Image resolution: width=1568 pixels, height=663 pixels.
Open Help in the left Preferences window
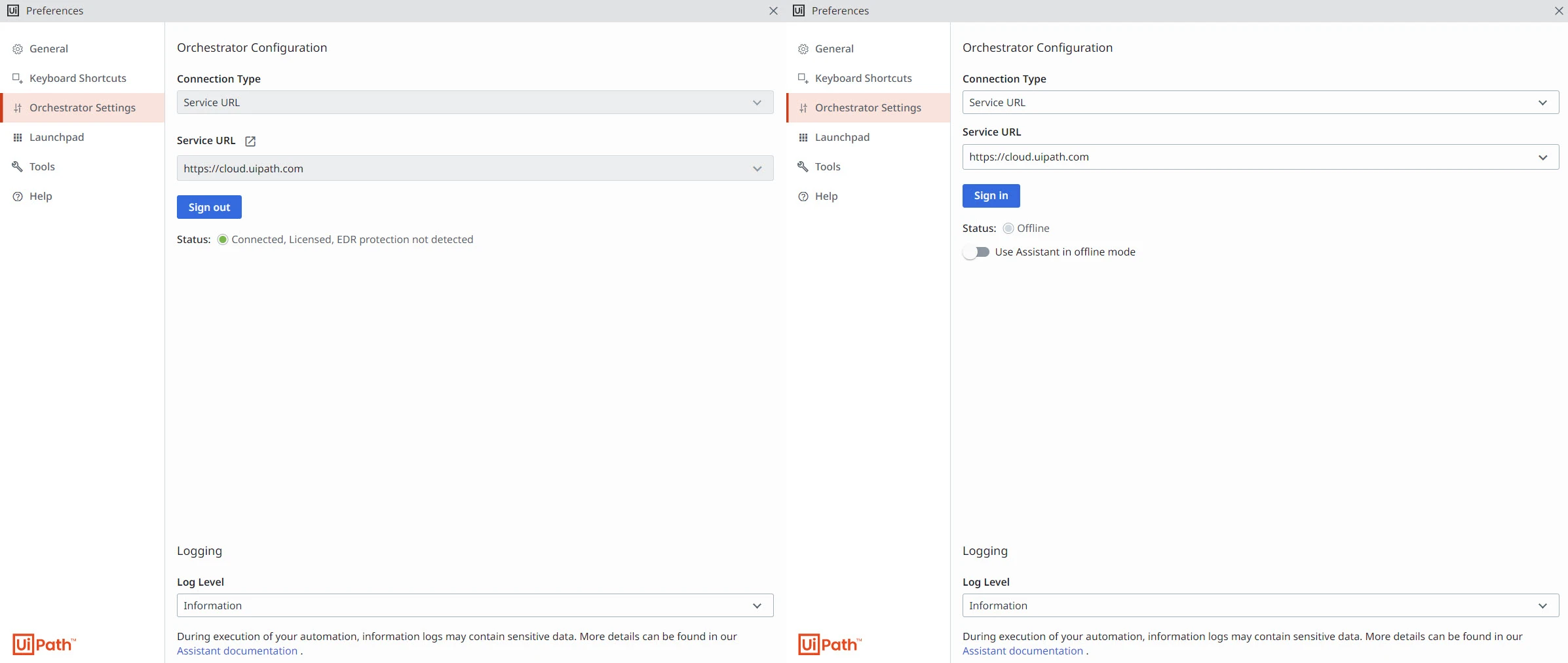point(83,196)
